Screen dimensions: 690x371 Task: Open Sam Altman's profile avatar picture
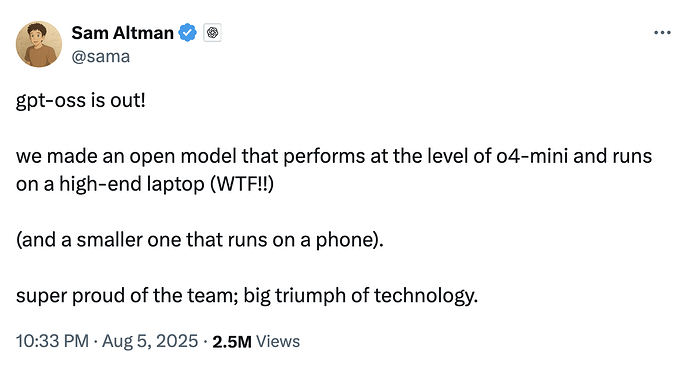[x=39, y=44]
